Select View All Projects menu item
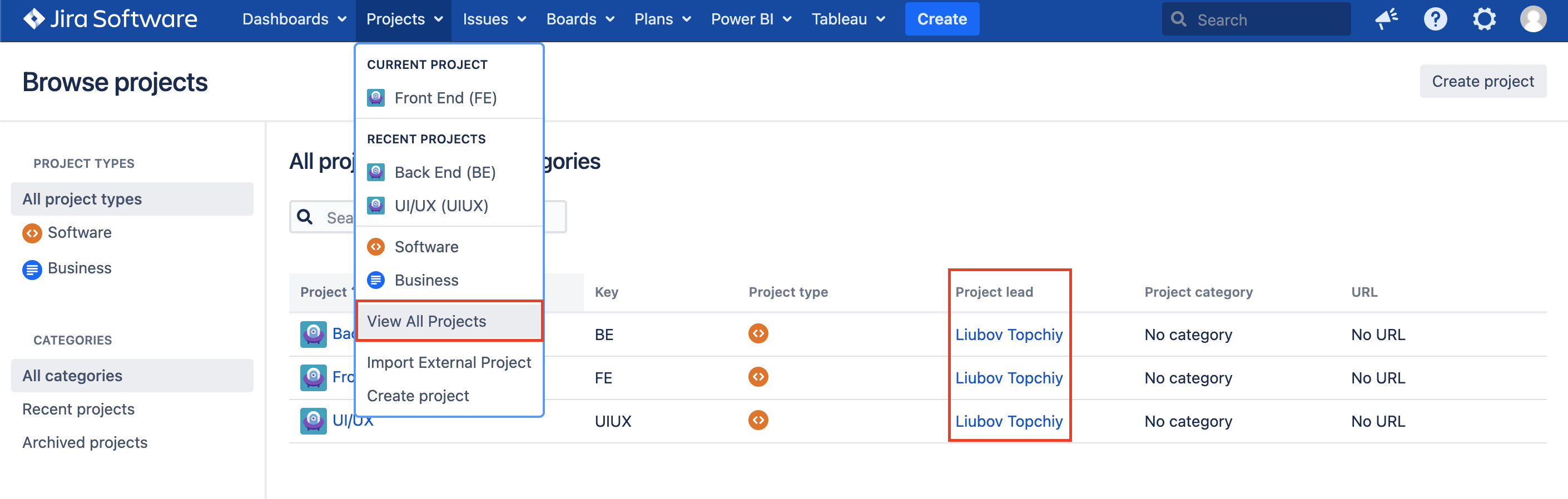Viewport: 1568px width, 499px height. 426,321
